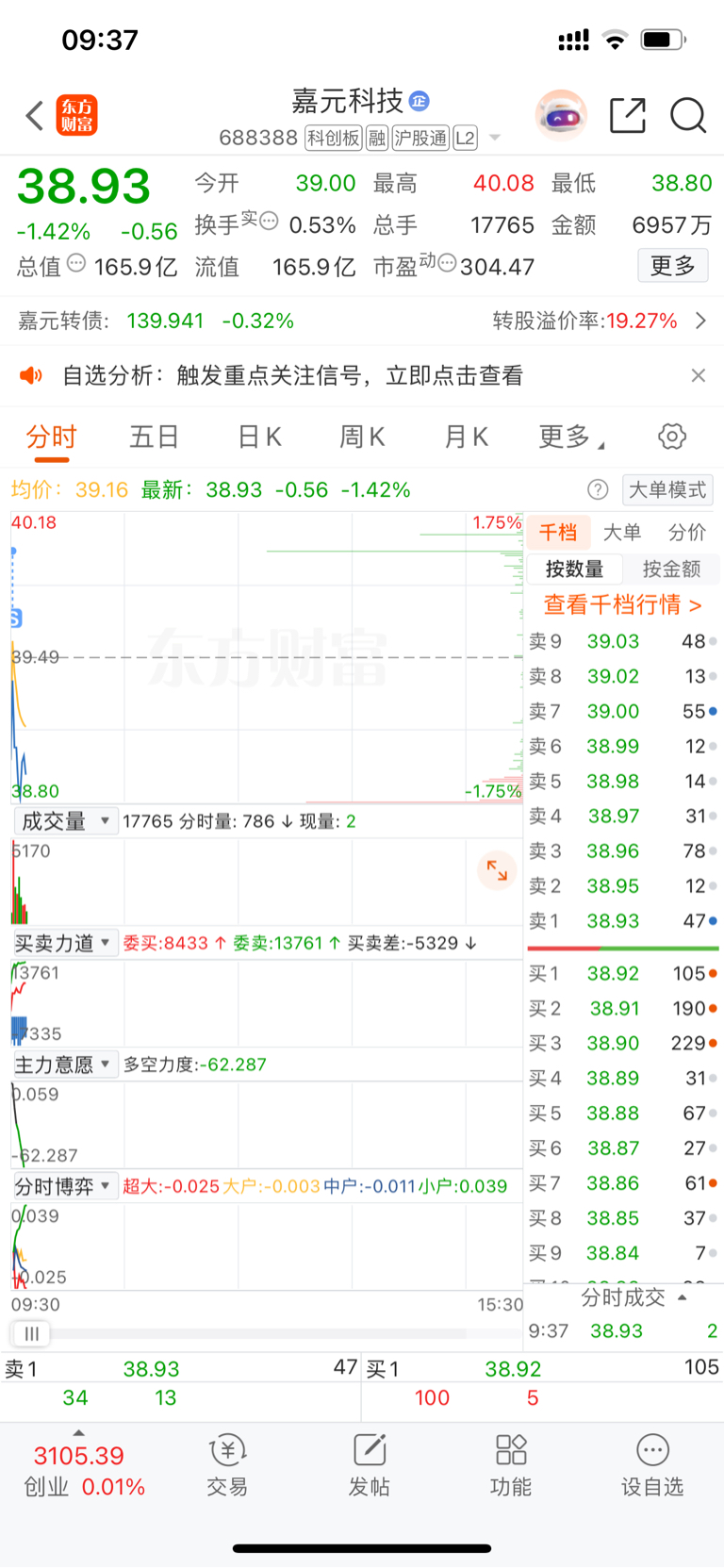The image size is (724, 1568).
Task: Open the 东方财富 logo icon
Action: click(77, 116)
